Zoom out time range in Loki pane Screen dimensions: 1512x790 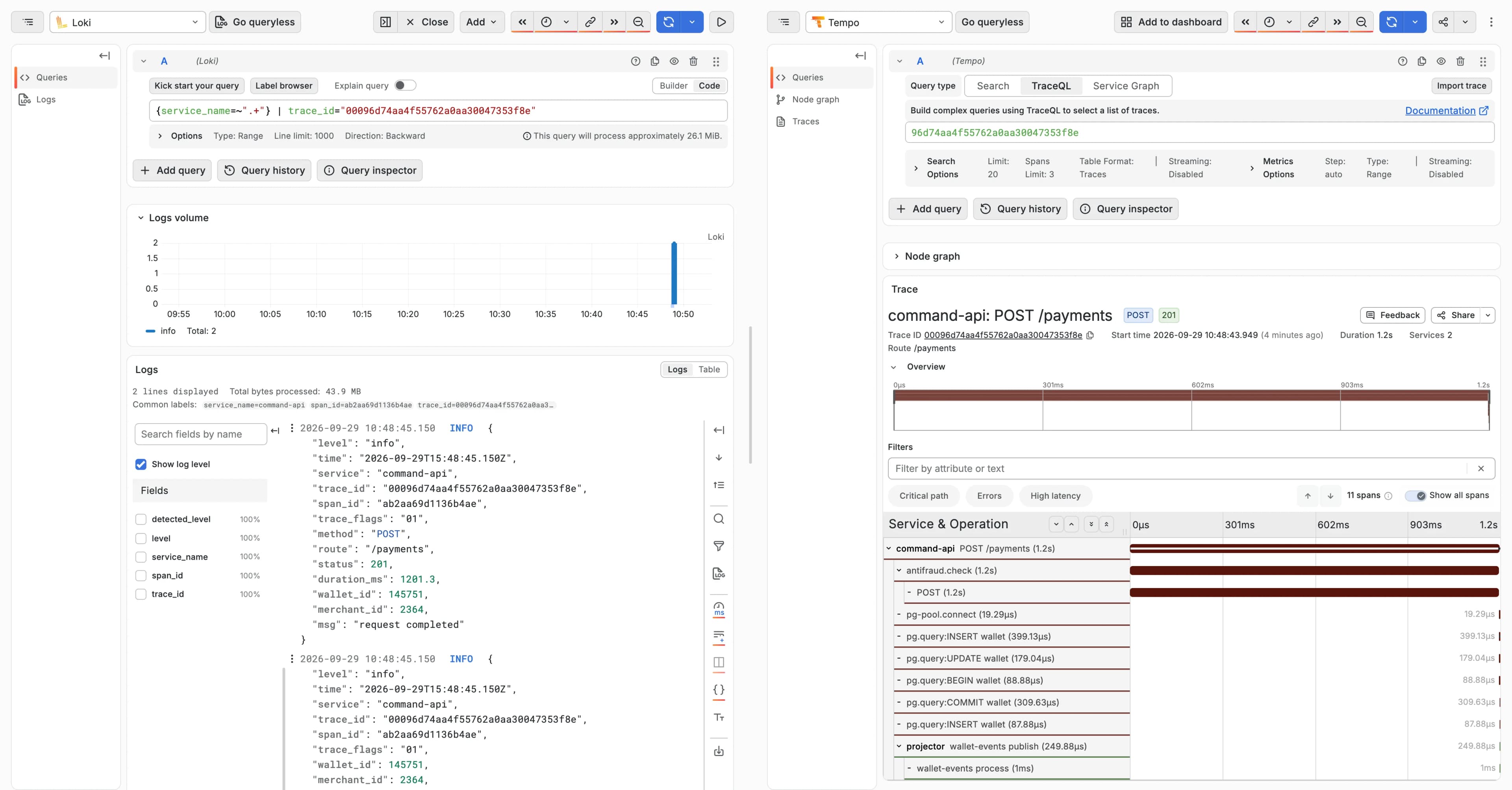point(639,22)
